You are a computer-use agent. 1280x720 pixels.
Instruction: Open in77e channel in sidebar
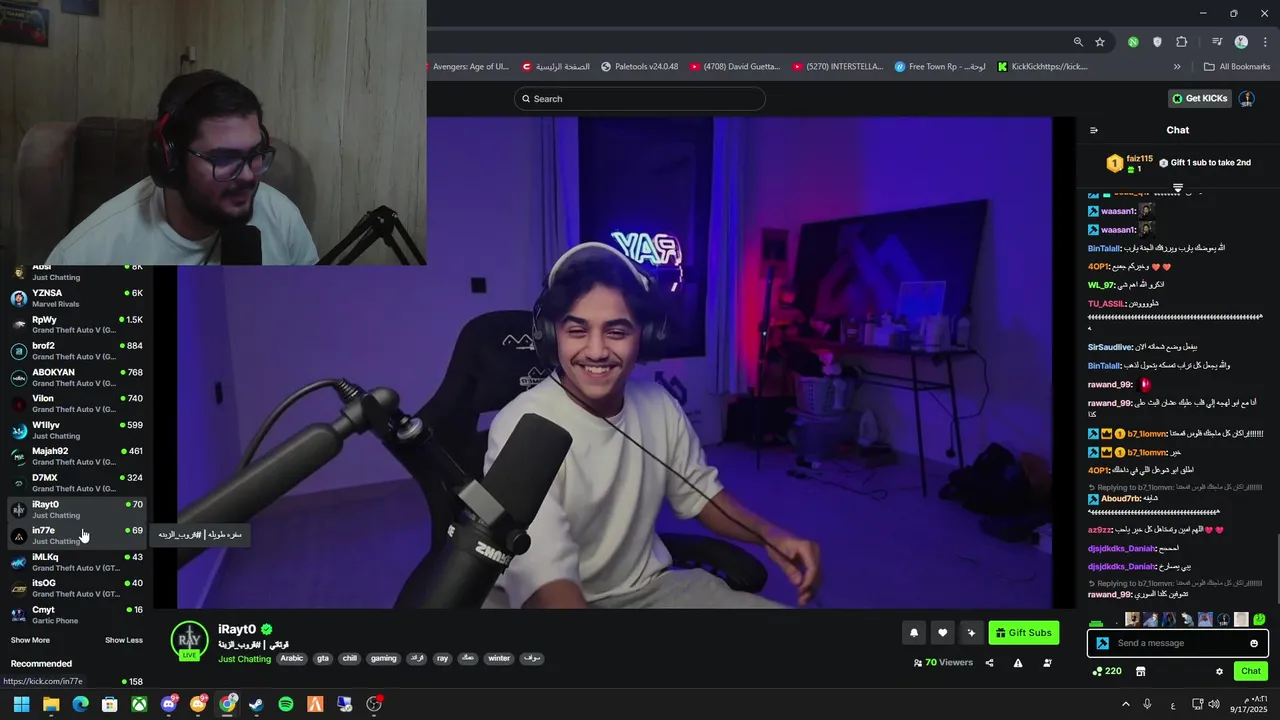coord(76,535)
